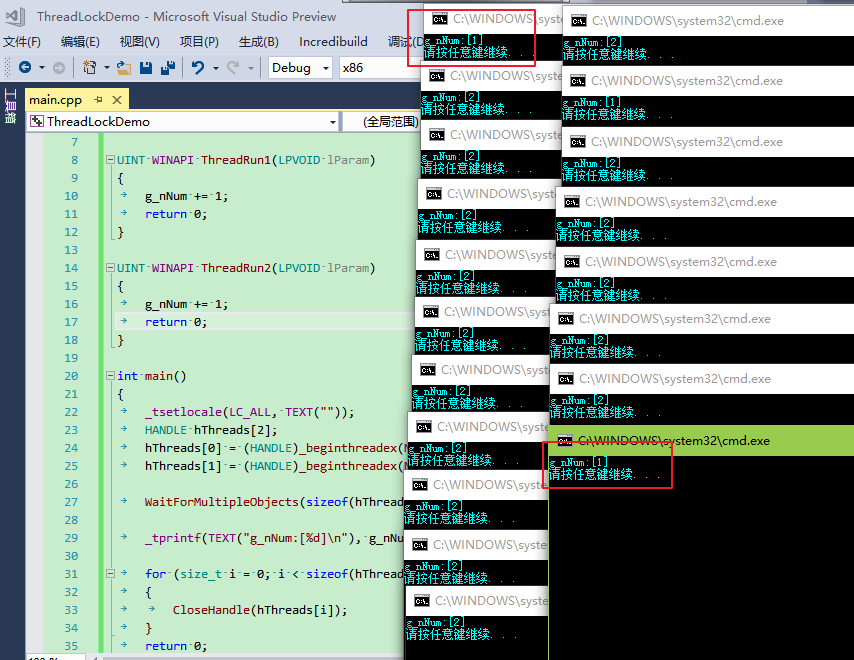Expand the ThreadLockDemo scope dropdown
This screenshot has width=854, height=660.
coord(333,122)
